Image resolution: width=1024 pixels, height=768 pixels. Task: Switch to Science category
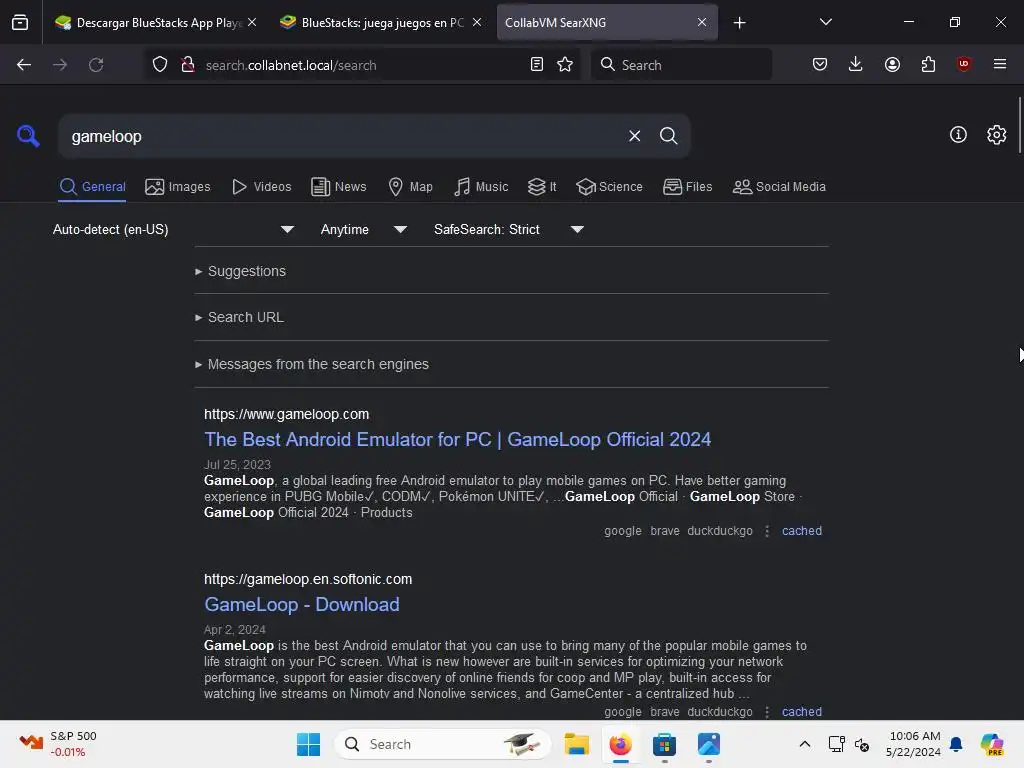tap(609, 187)
